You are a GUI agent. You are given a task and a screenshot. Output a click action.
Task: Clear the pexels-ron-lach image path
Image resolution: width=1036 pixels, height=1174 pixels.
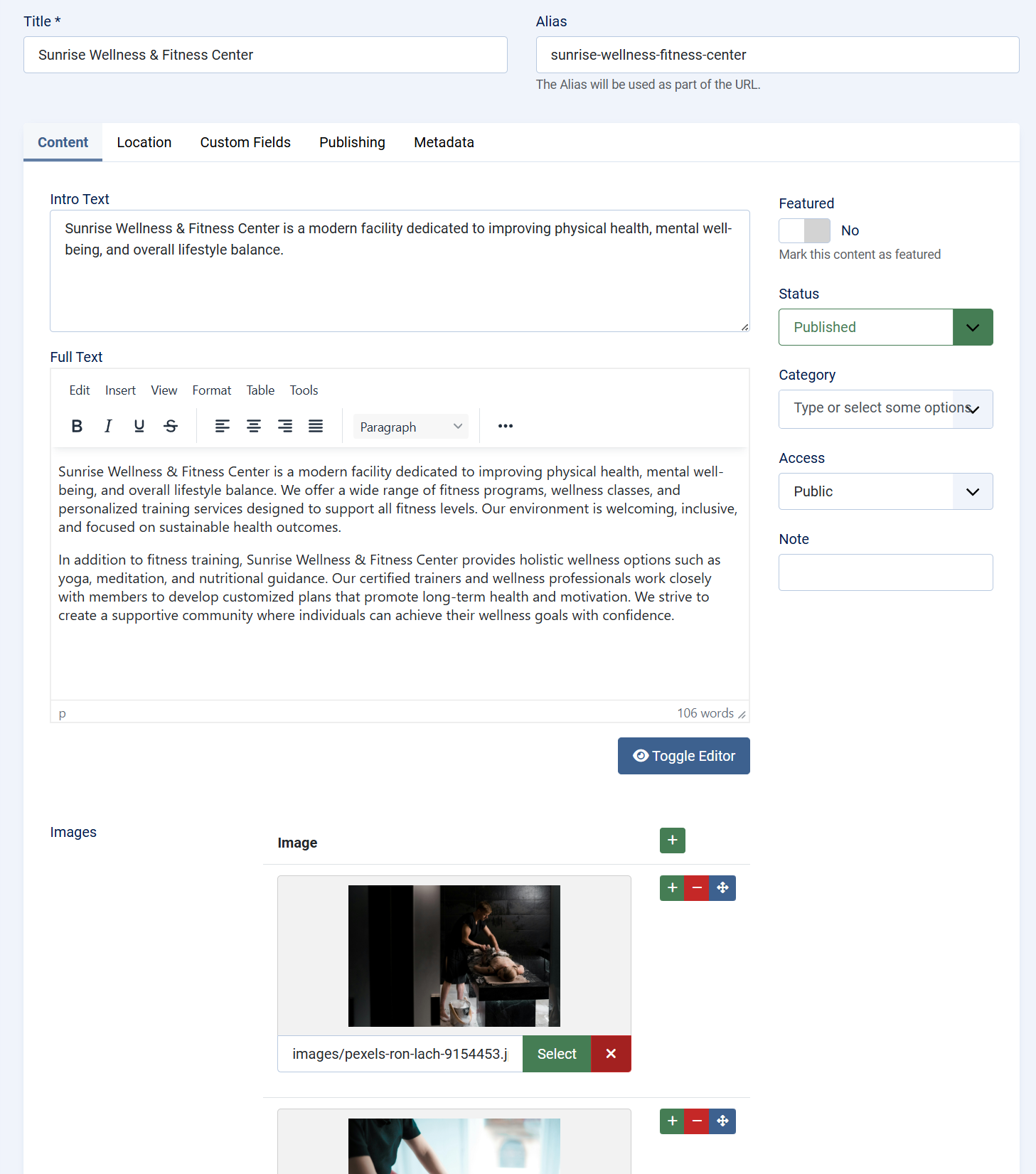click(x=611, y=1054)
